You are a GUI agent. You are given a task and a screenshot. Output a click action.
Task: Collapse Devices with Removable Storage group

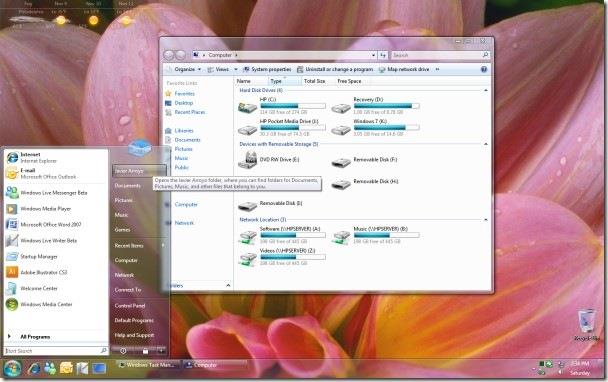point(485,144)
